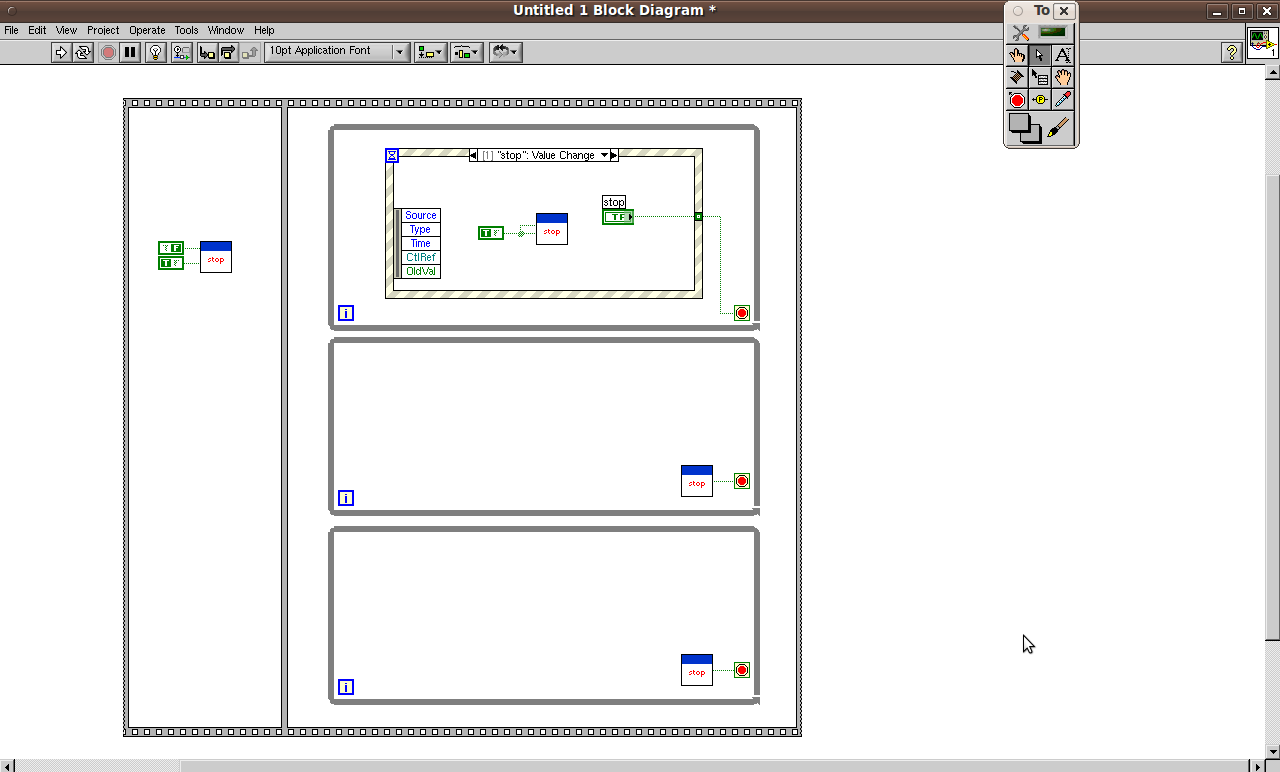
Task: Click the bottom loop's conditional stop terminal
Action: (742, 670)
